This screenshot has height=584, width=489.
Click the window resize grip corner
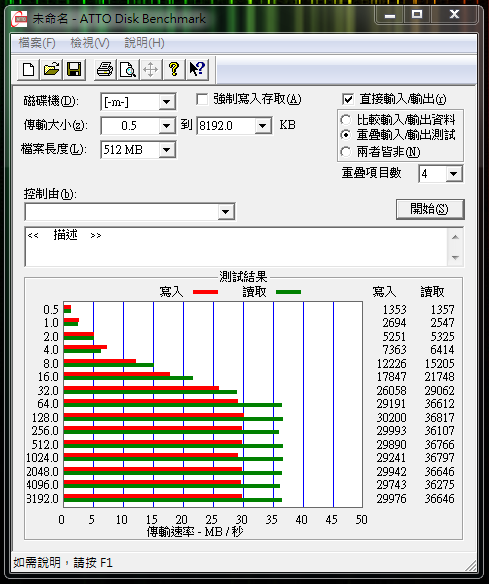tap(470, 565)
